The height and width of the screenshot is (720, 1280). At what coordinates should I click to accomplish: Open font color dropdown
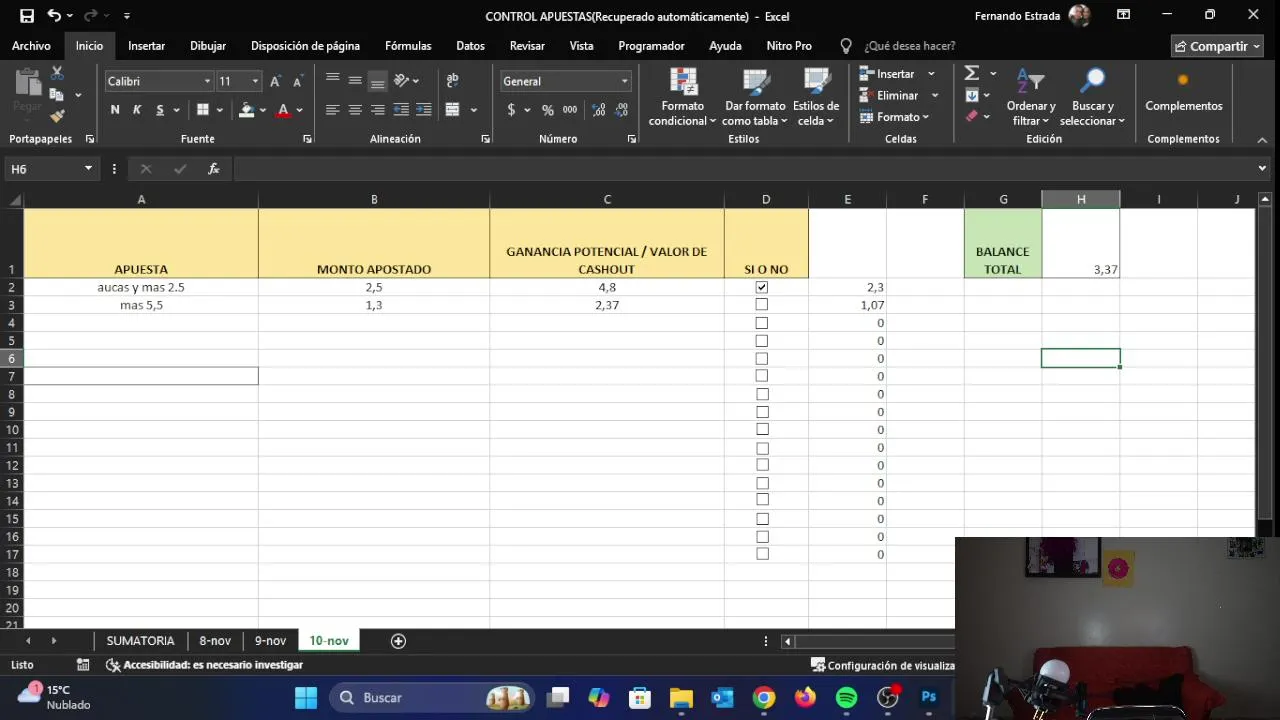(x=299, y=110)
